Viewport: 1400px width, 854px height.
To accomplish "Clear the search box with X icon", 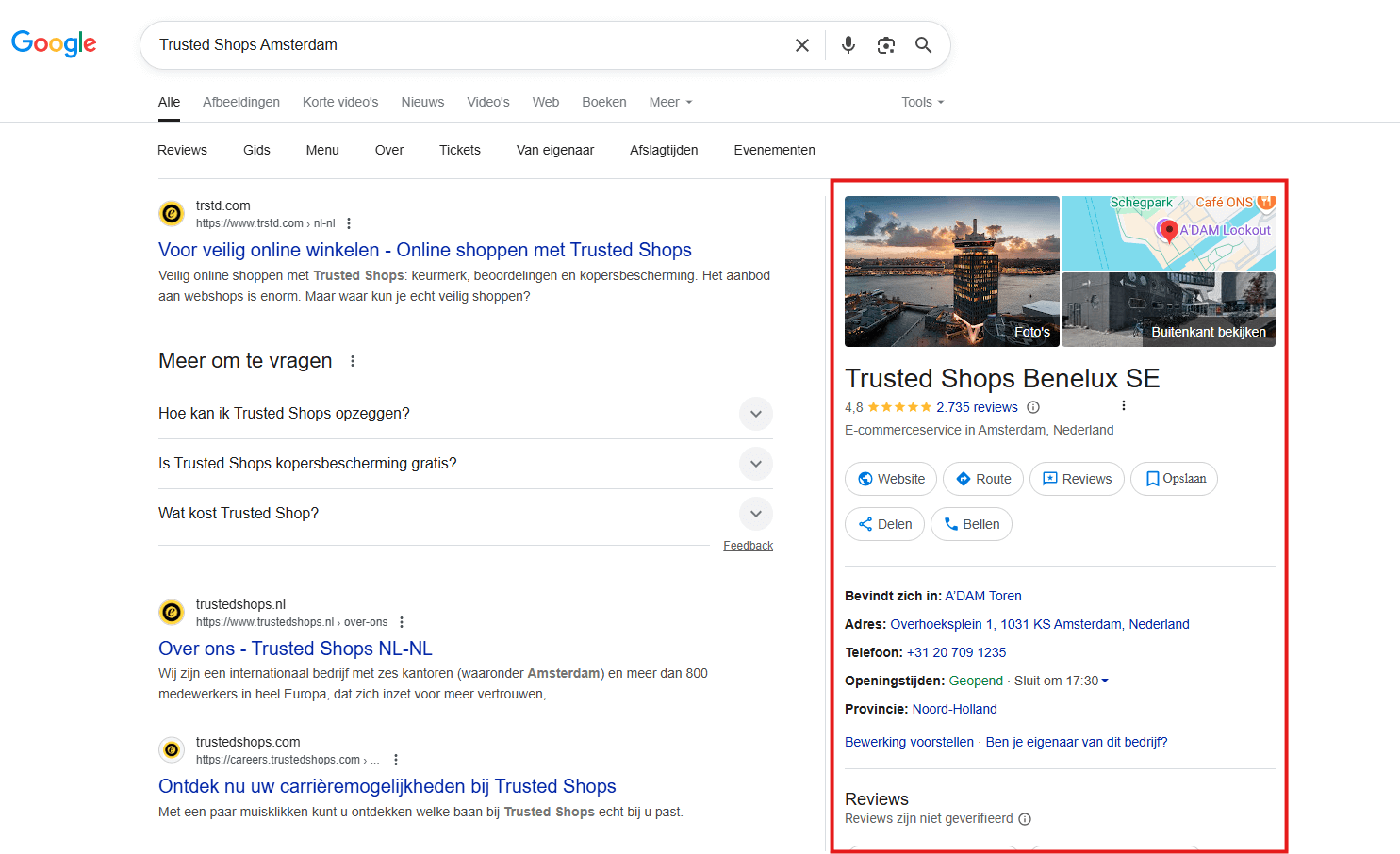I will (x=802, y=45).
